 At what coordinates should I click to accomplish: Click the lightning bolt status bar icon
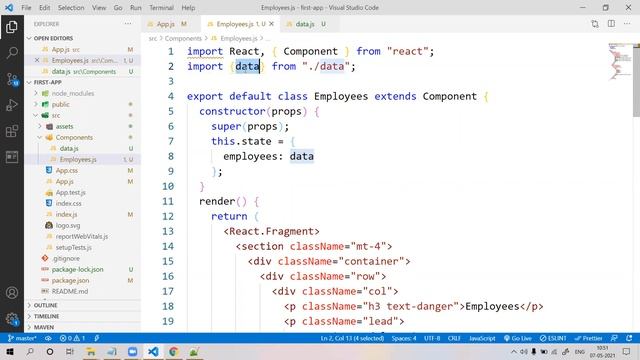[97, 338]
